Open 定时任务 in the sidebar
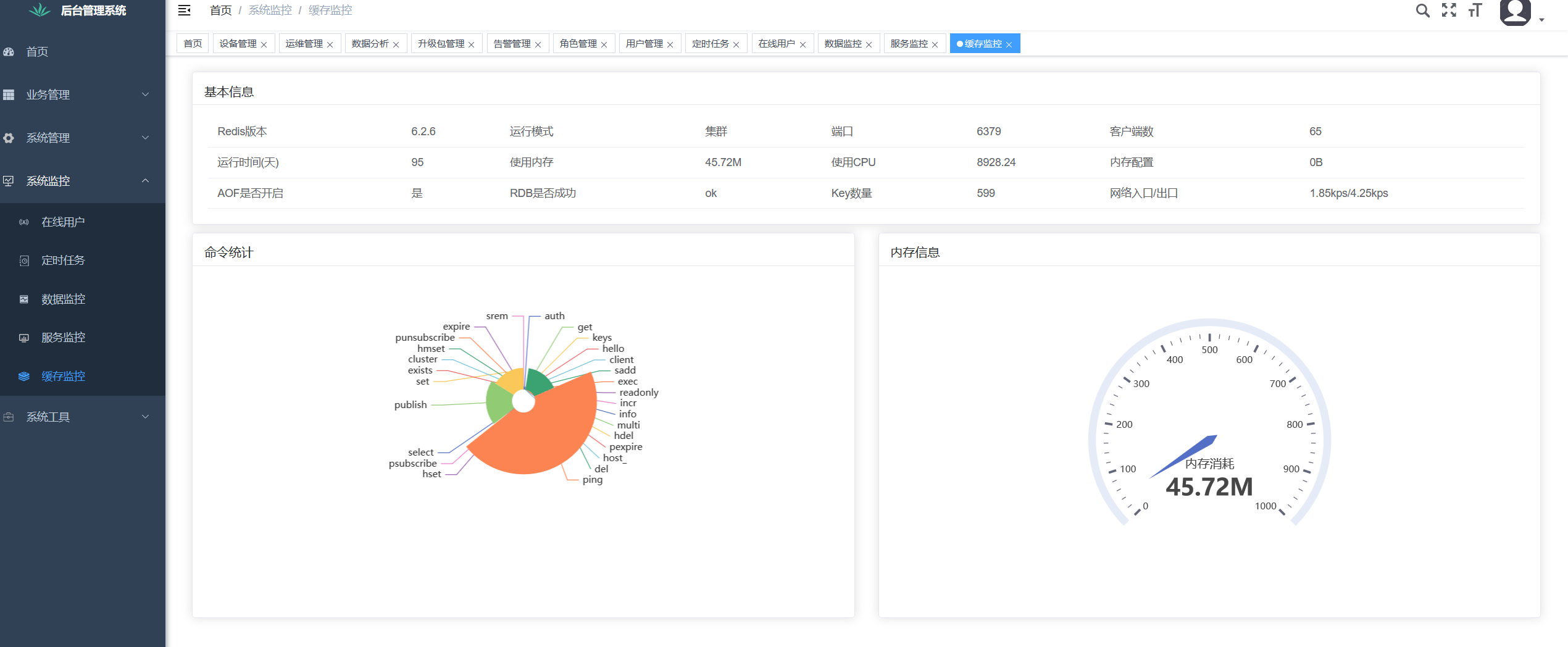The image size is (1568, 647). point(83,261)
